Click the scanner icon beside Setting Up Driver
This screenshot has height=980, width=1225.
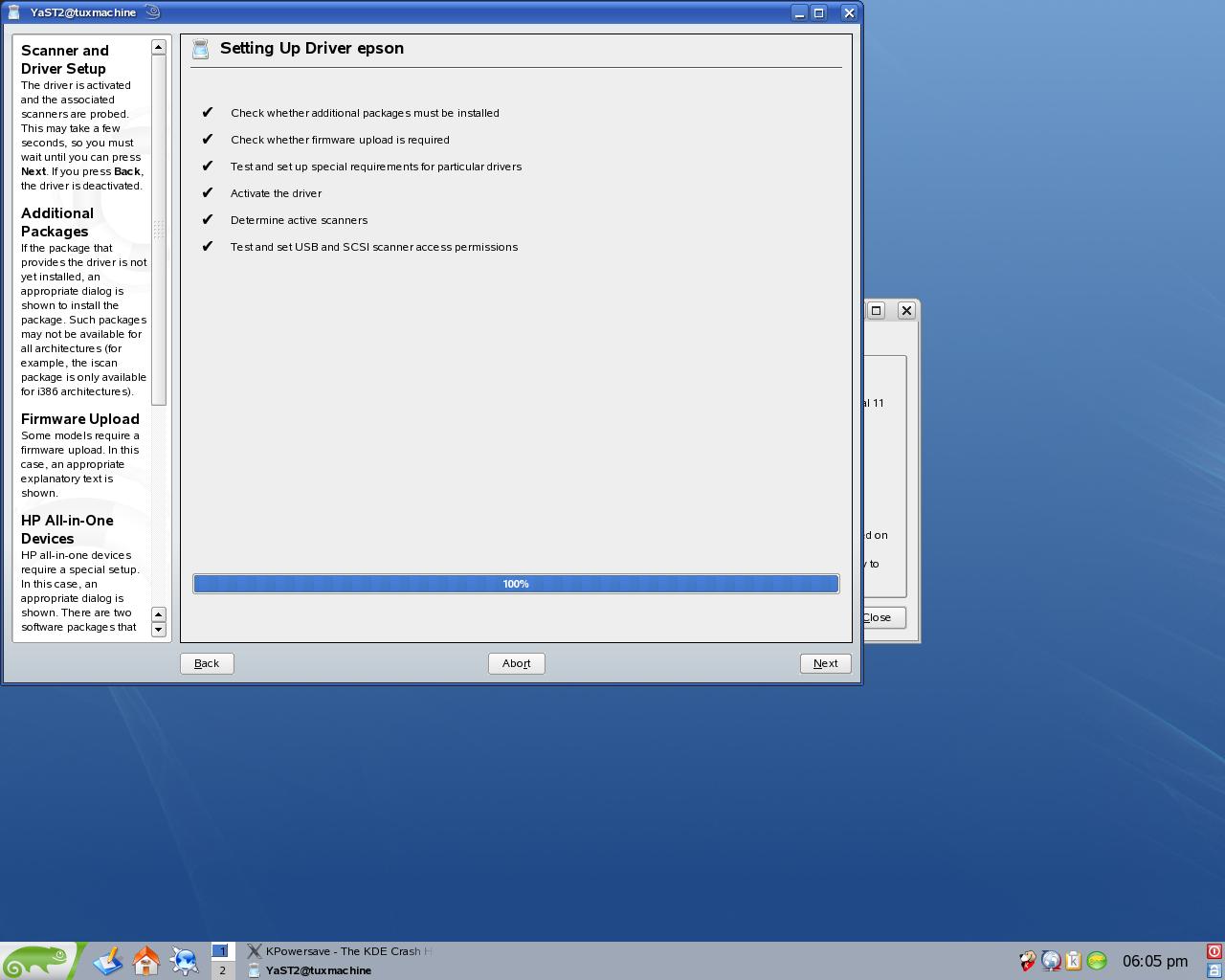coord(200,50)
